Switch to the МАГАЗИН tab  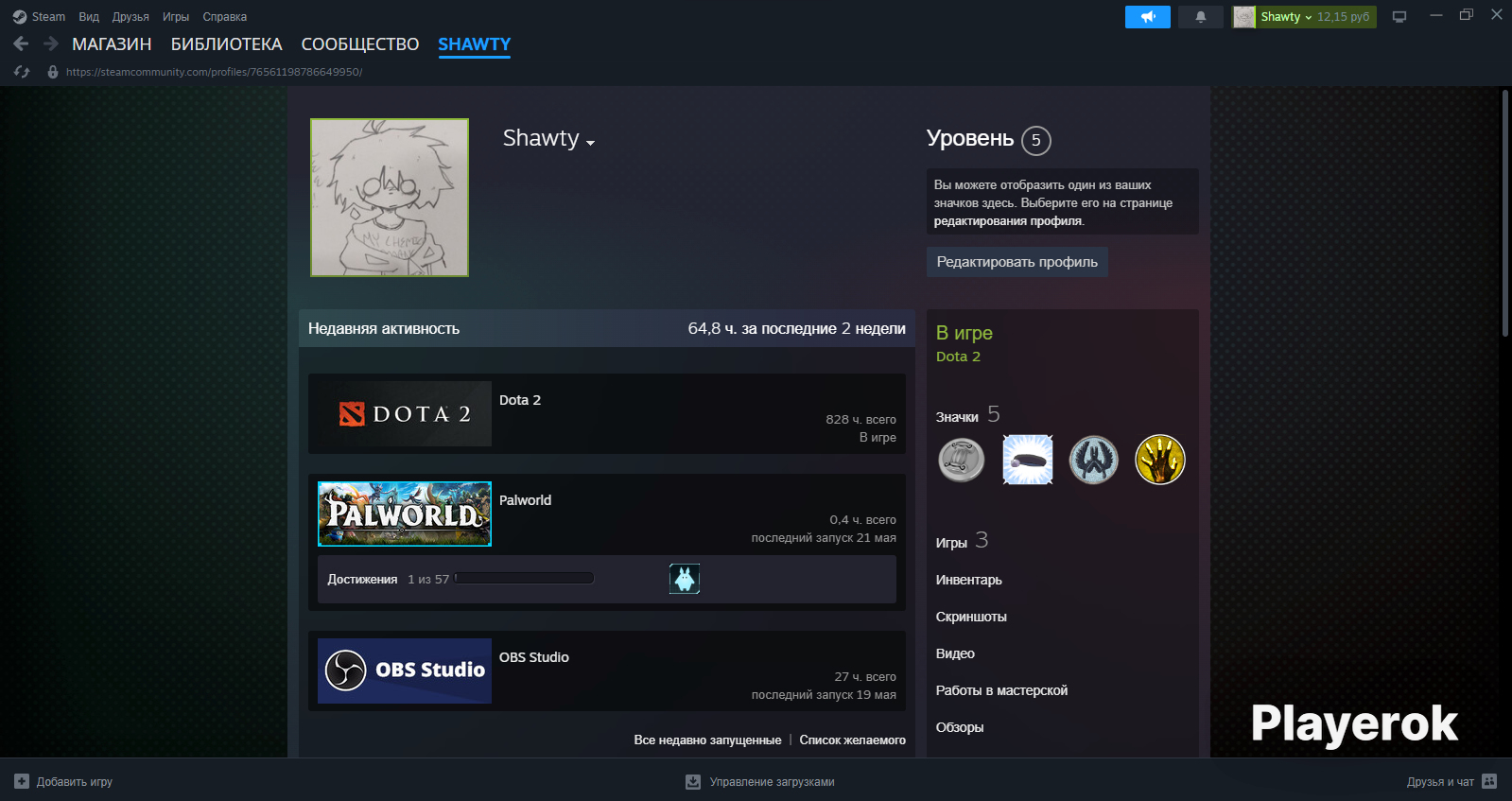point(112,44)
